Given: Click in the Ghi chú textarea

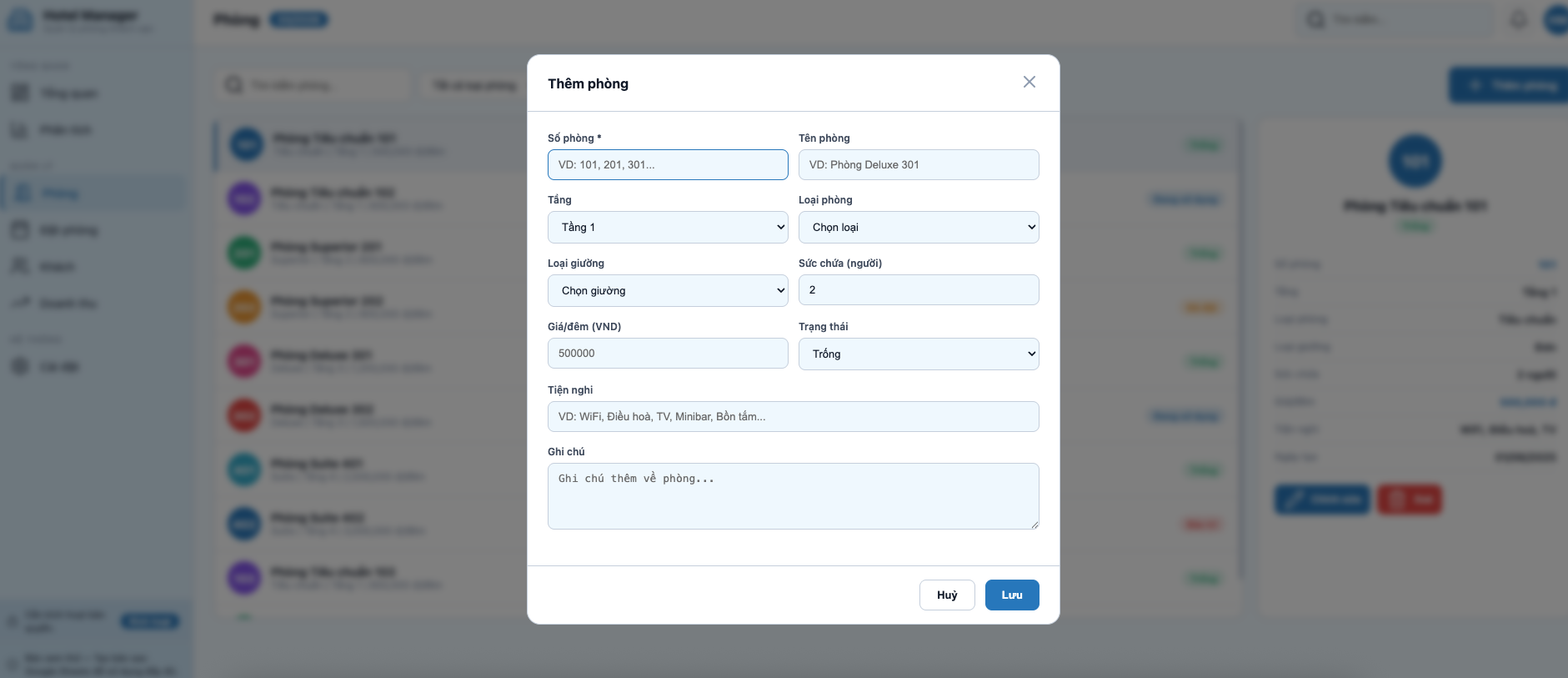Looking at the screenshot, I should [792, 496].
